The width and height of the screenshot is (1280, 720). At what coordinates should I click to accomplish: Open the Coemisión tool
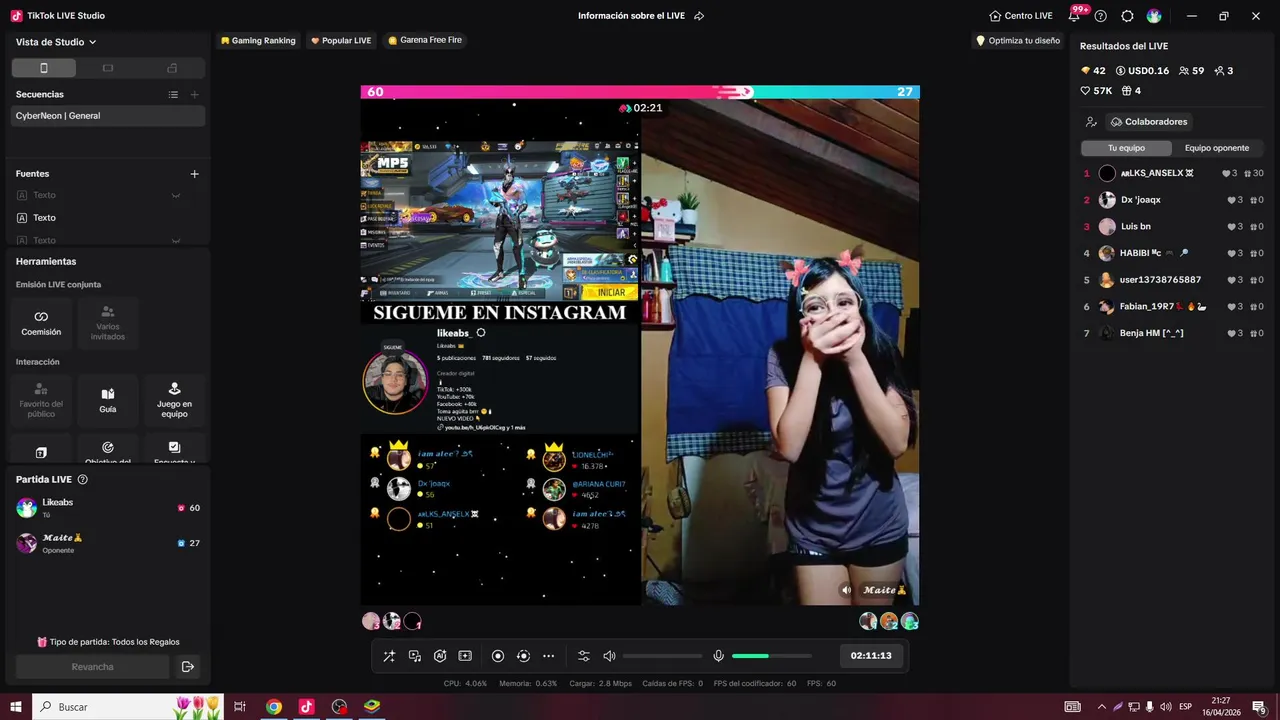[41, 323]
